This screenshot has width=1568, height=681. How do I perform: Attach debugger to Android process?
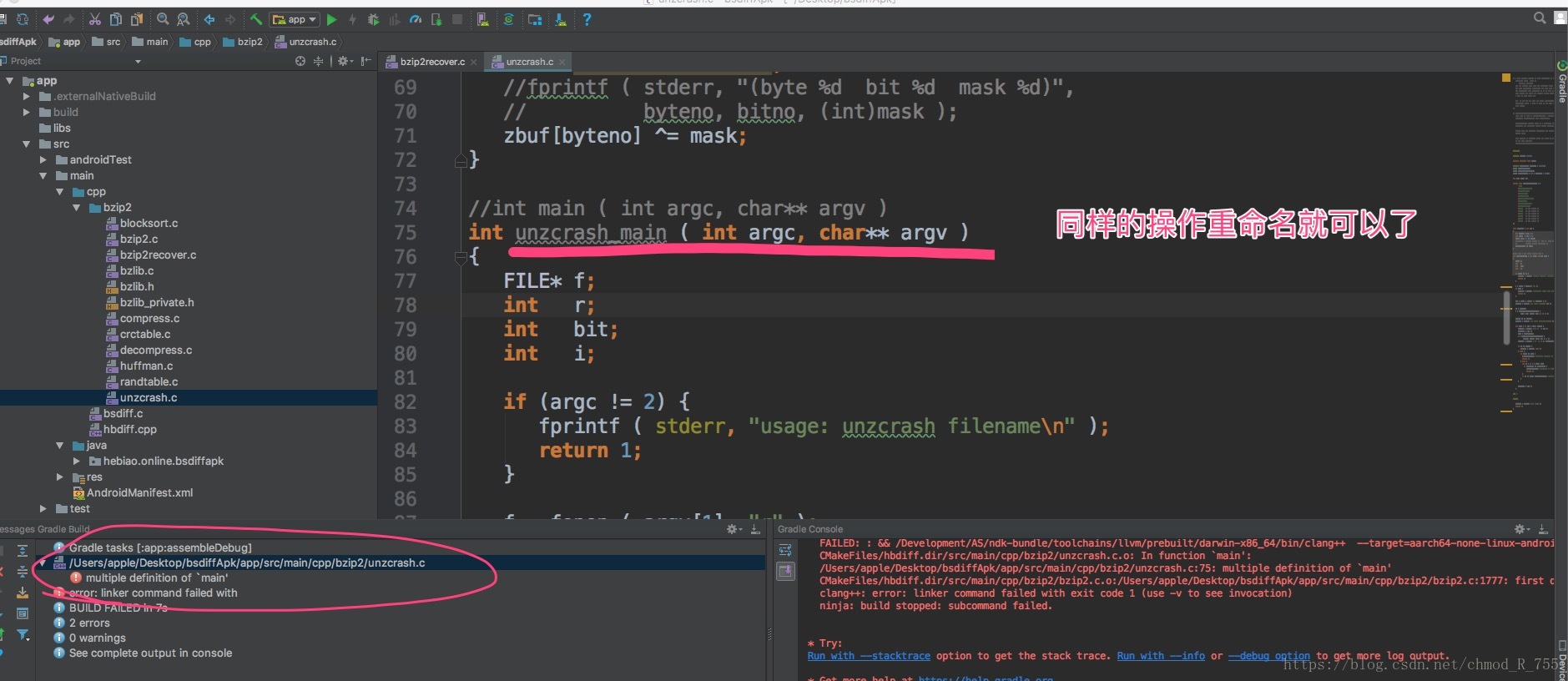click(436, 19)
